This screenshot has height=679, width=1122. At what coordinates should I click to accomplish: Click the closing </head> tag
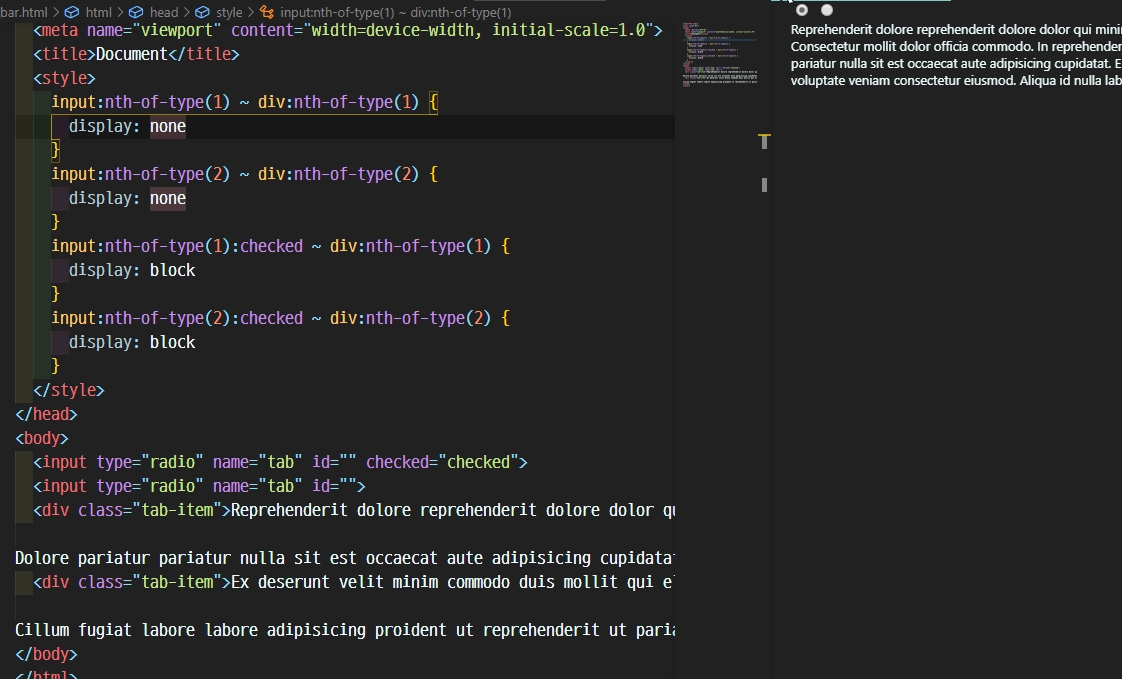tap(46, 414)
